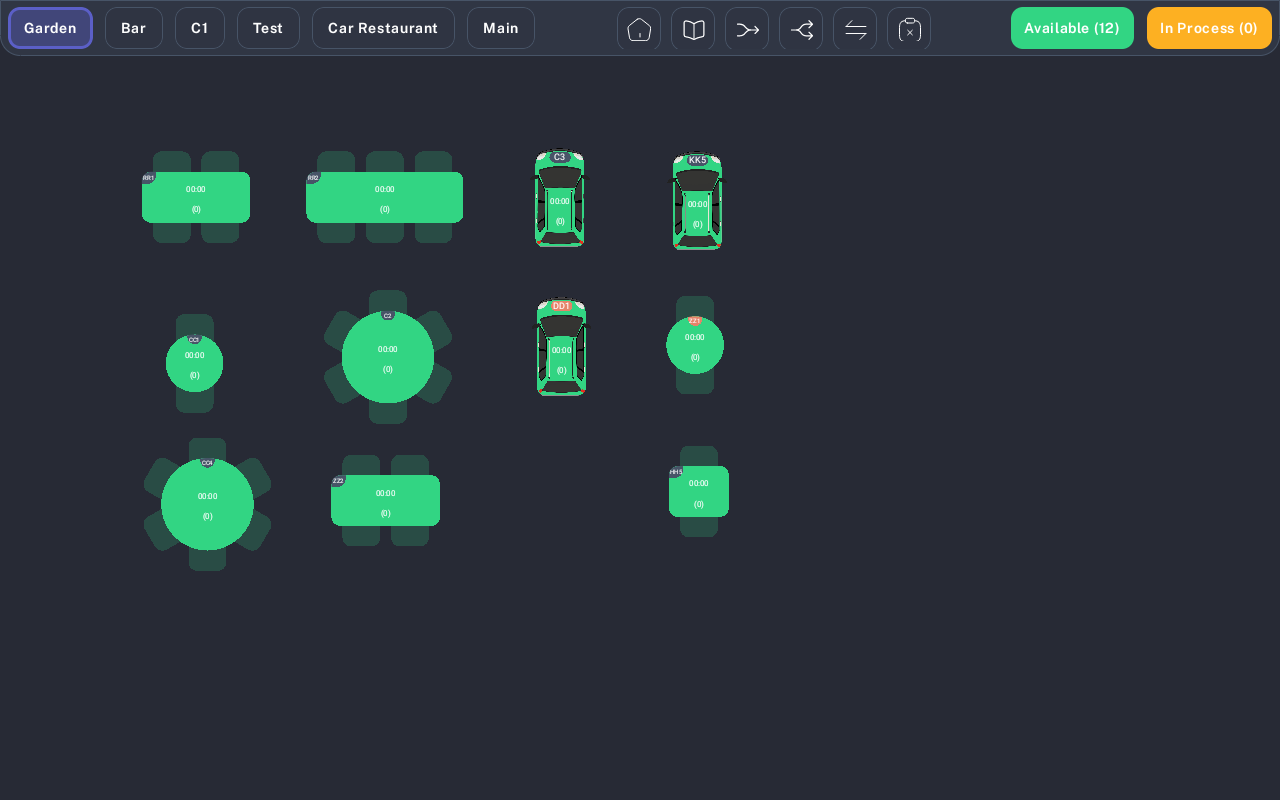Select the split tables arrow icon

pos(801,29)
